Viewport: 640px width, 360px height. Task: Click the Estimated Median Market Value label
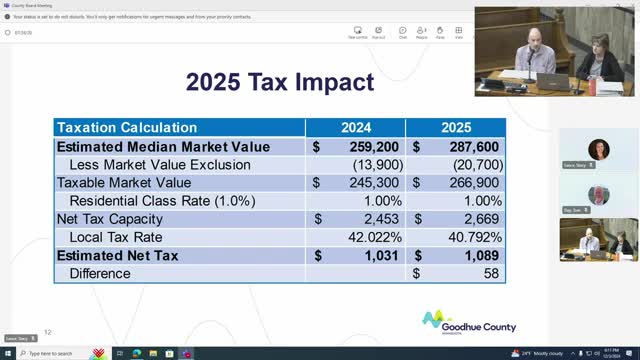(x=163, y=147)
